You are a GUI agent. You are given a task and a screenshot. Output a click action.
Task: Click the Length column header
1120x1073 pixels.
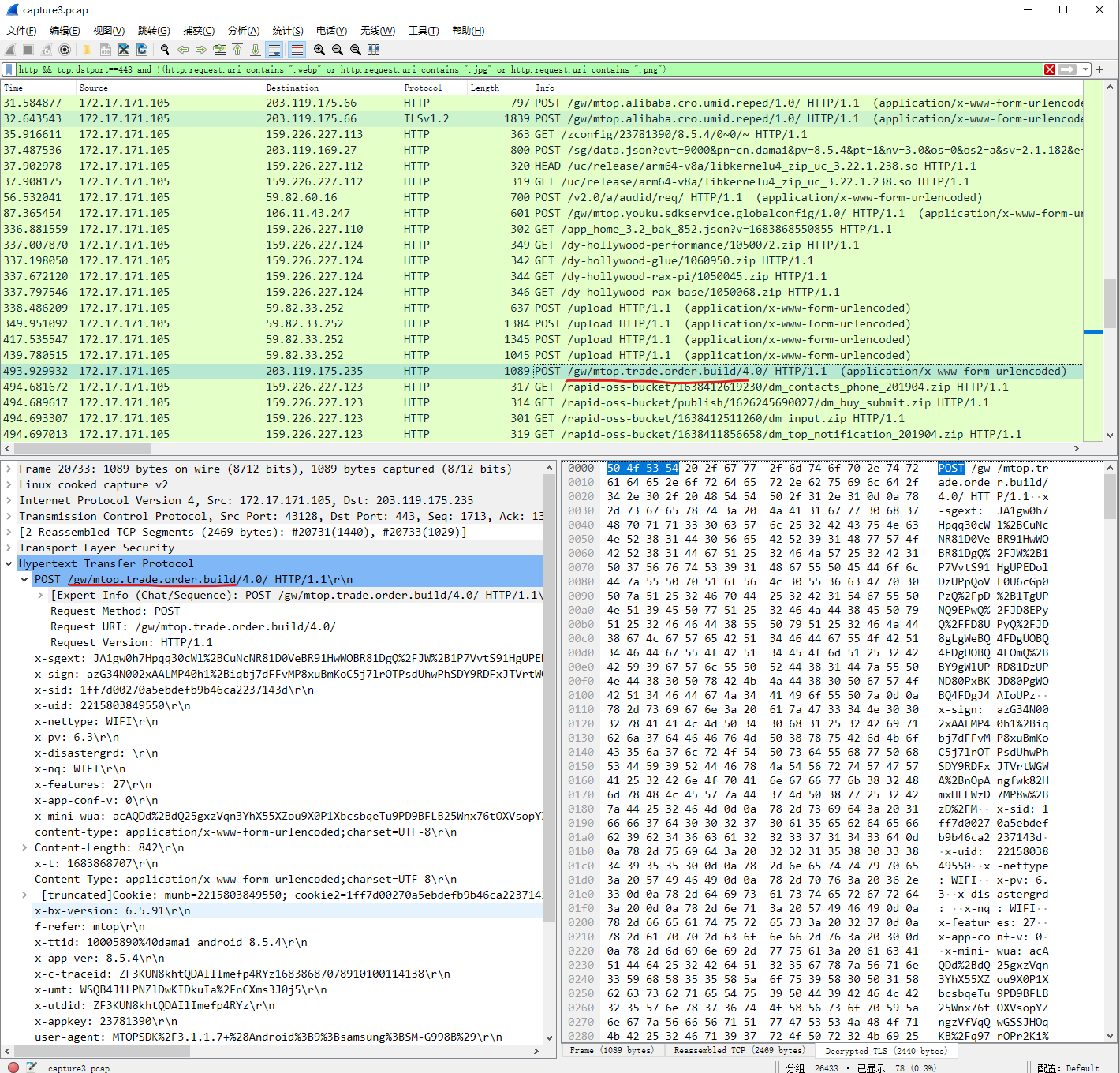[x=499, y=88]
